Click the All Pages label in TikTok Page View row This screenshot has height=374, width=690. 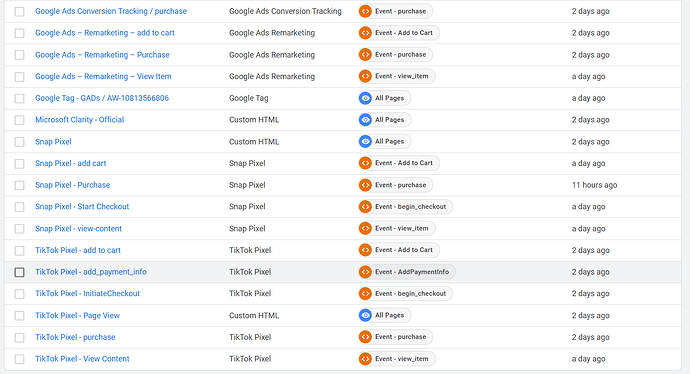click(x=389, y=315)
